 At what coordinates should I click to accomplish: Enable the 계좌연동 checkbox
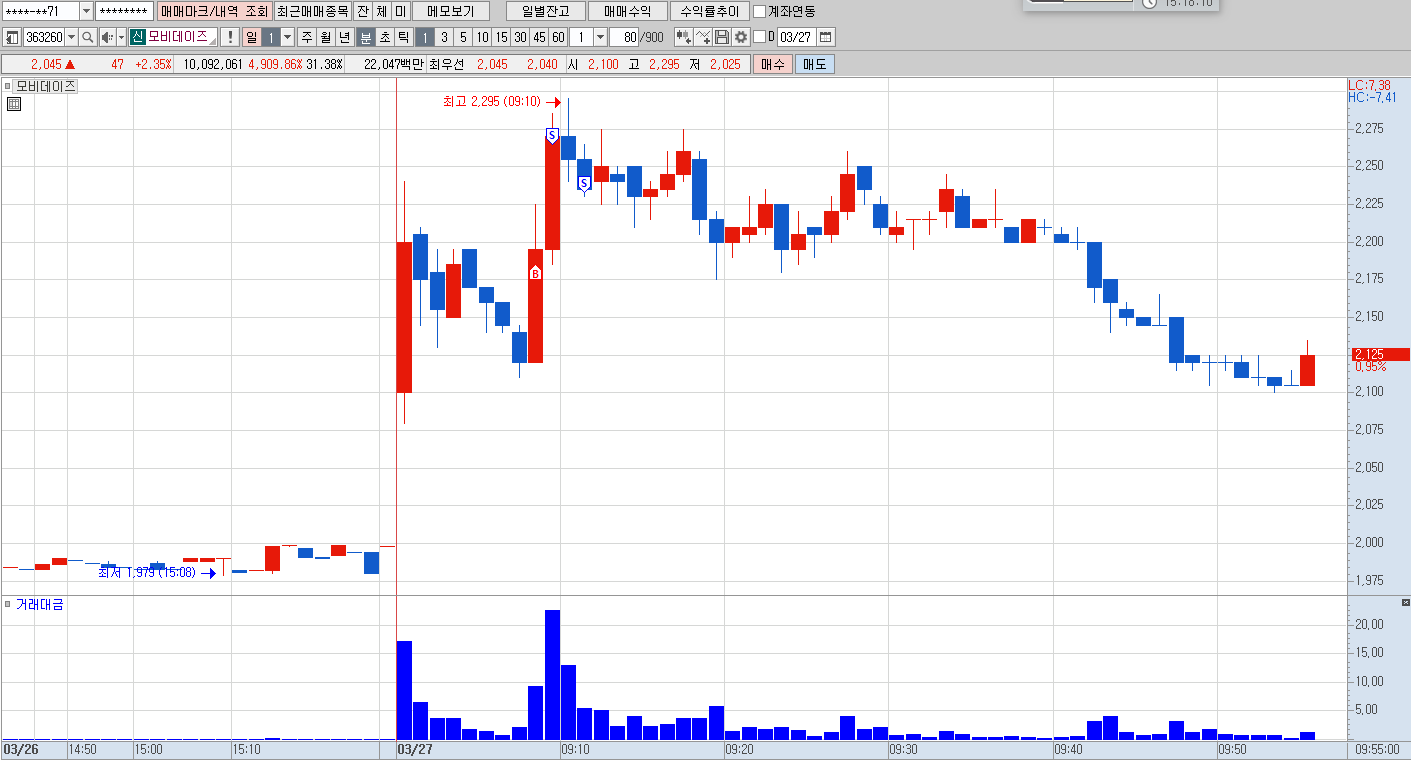(x=759, y=11)
